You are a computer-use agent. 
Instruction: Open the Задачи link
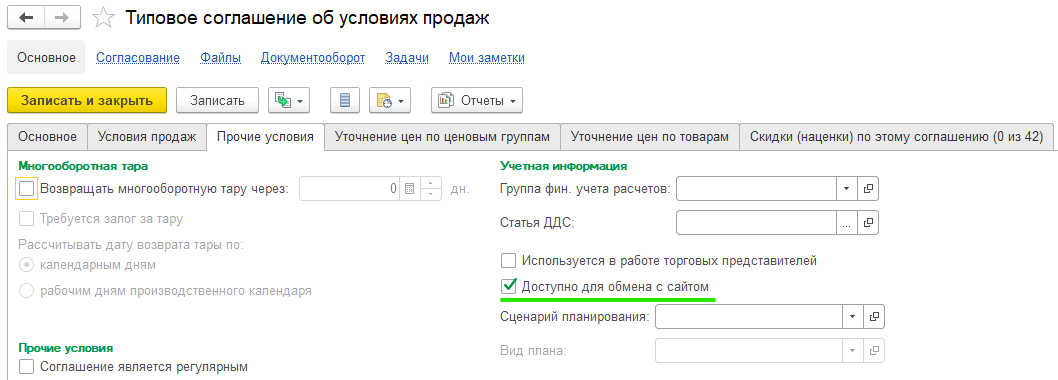pos(407,58)
